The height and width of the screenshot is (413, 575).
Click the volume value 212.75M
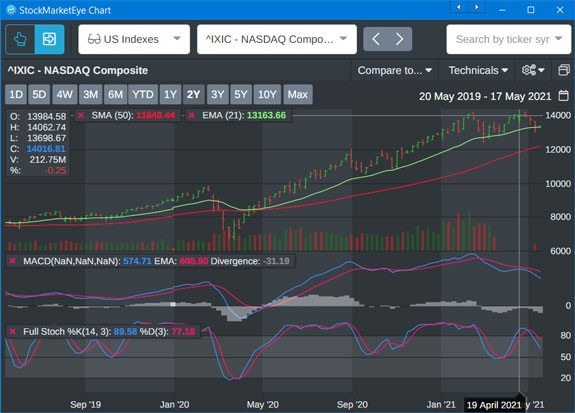48,160
